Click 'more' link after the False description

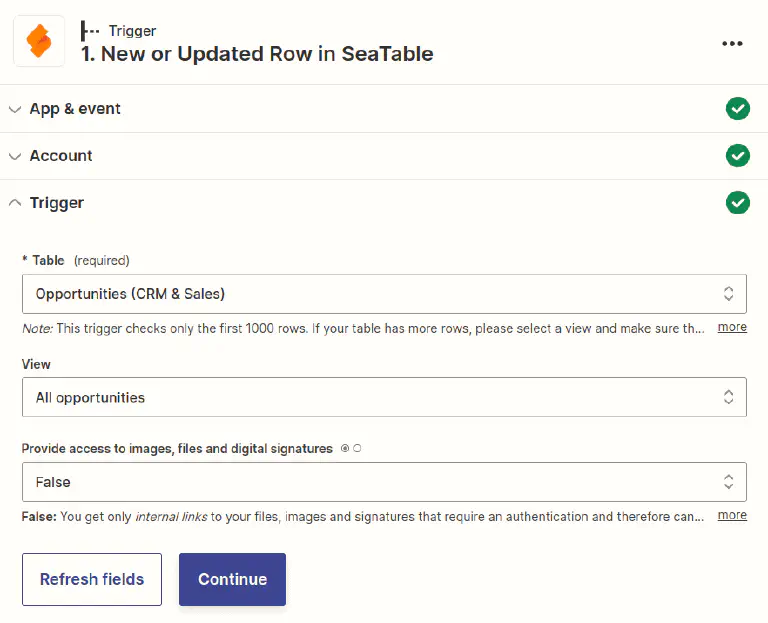(732, 515)
